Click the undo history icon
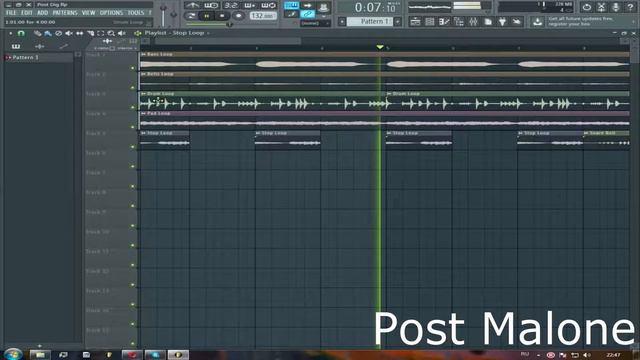Screen dimensions: 640x360 [587, 7]
